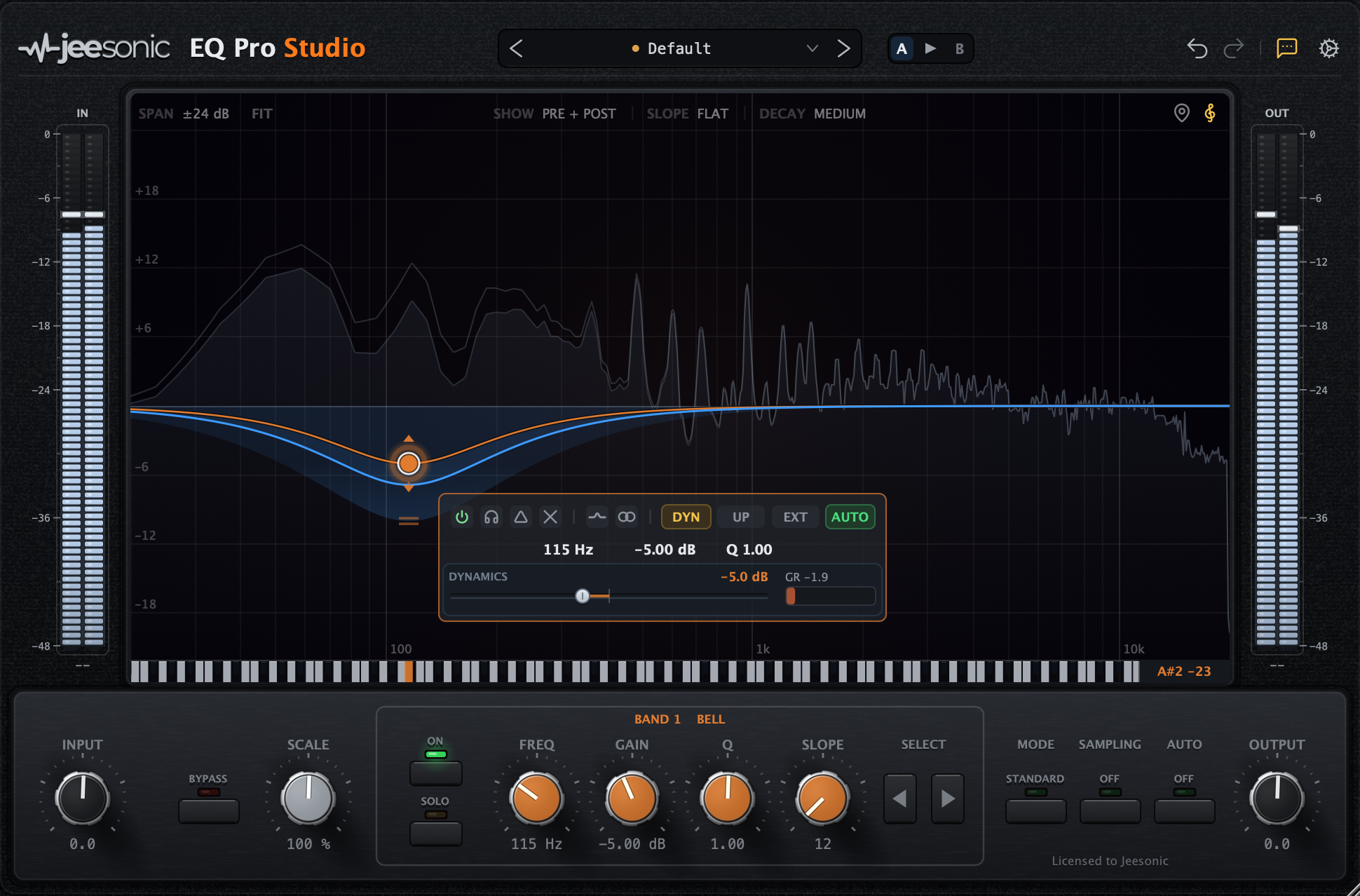Change band shape curve icon
Image resolution: width=1360 pixels, height=896 pixels.
(597, 517)
